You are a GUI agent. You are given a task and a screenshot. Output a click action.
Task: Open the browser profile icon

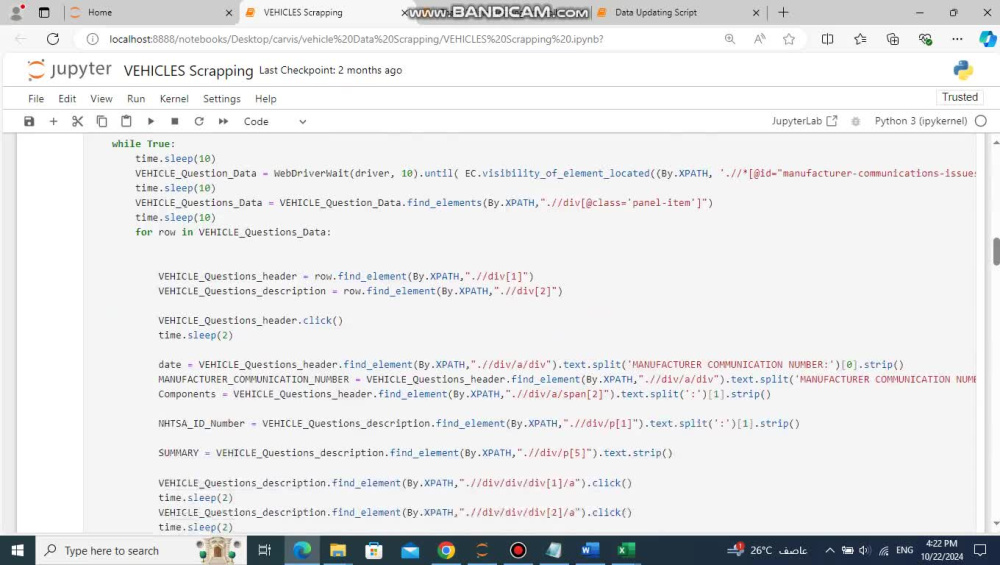click(17, 12)
